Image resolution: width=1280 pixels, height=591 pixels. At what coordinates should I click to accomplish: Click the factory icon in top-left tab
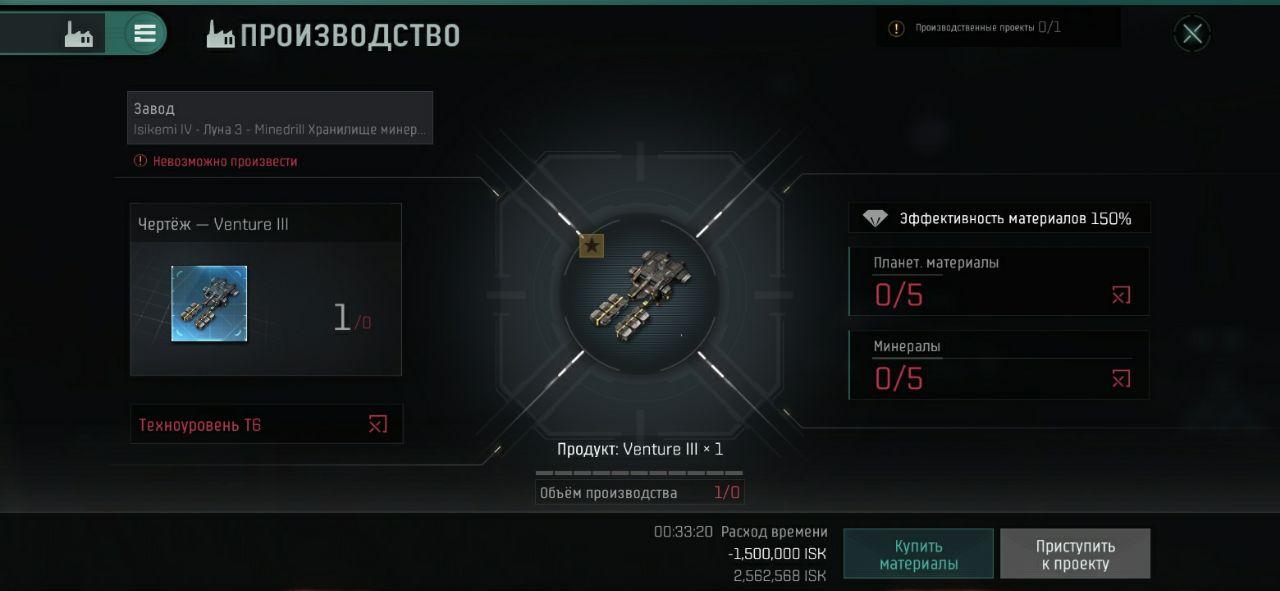(x=78, y=34)
